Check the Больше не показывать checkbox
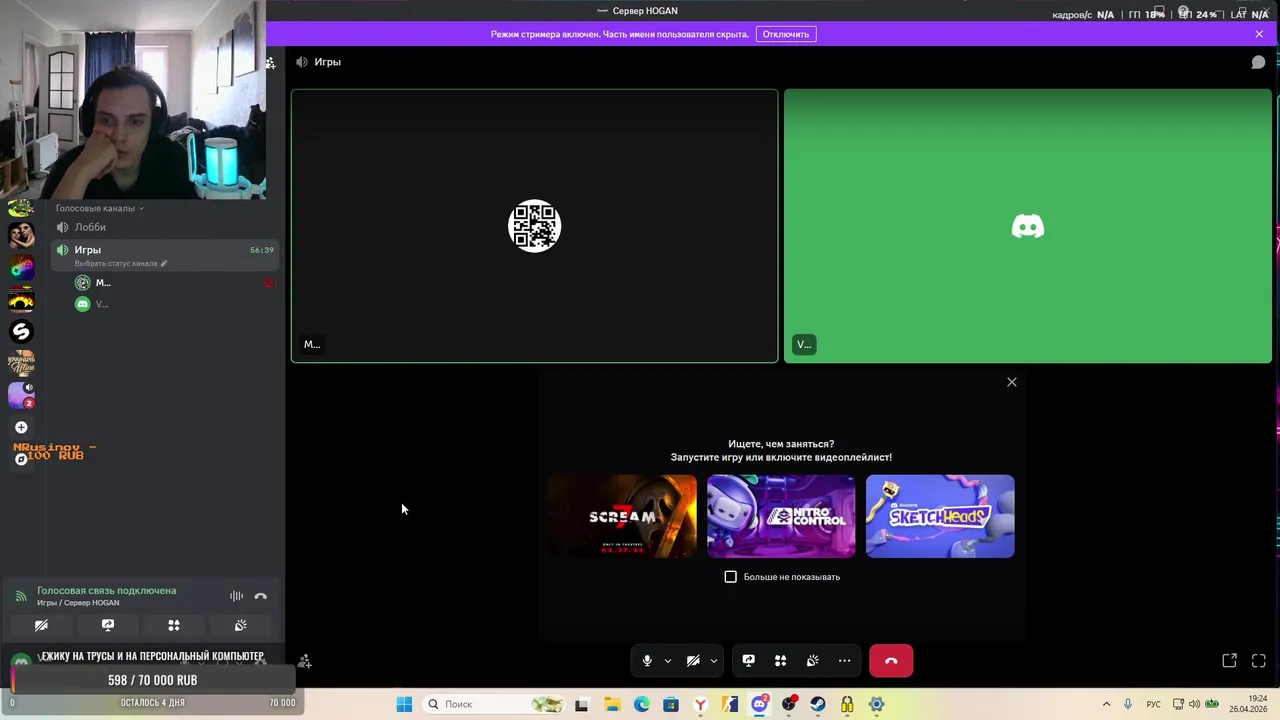This screenshot has height=720, width=1280. 730,577
